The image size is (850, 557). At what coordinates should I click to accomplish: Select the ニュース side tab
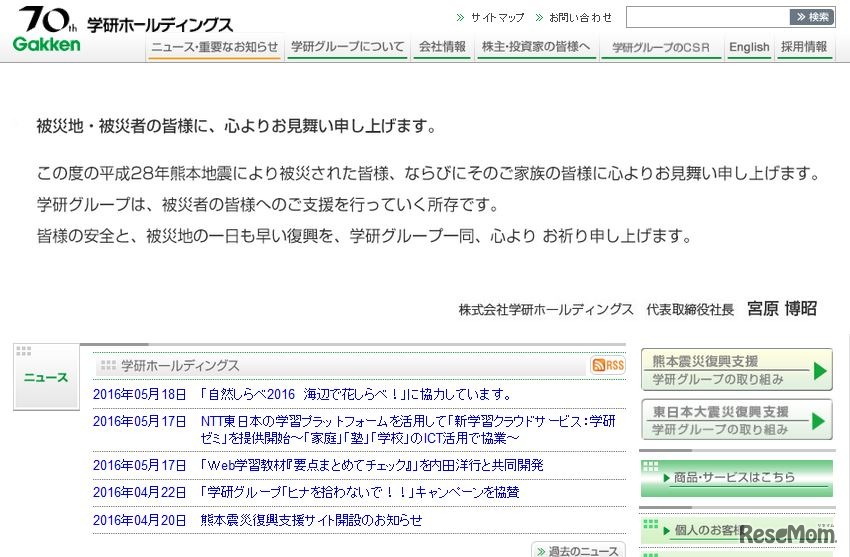point(47,377)
